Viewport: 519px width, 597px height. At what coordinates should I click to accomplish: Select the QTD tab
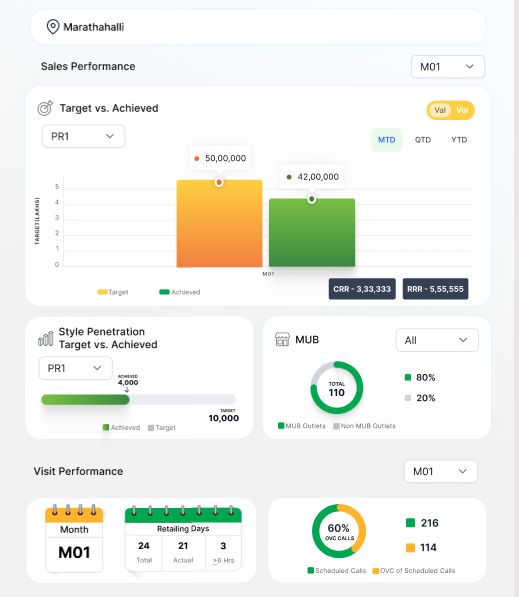click(423, 140)
